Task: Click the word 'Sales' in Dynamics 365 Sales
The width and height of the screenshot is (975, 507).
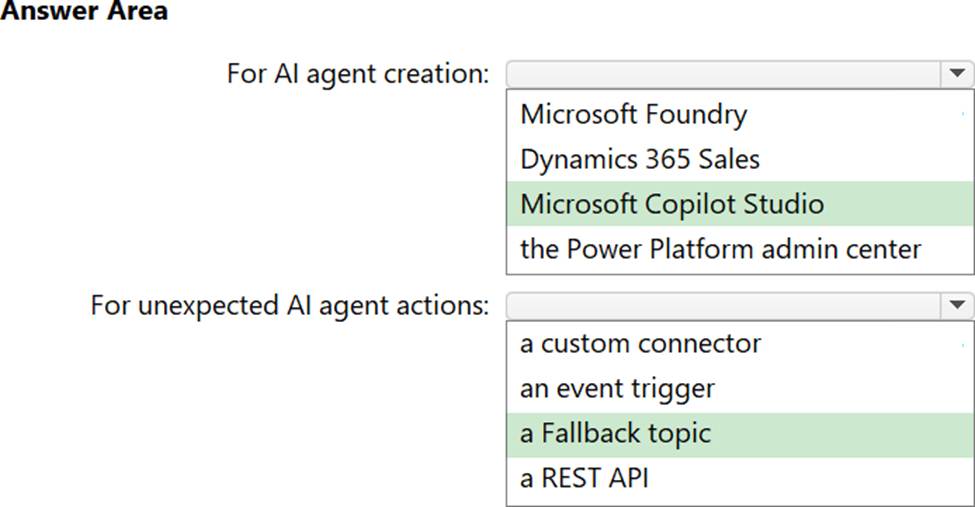Action: pos(726,159)
